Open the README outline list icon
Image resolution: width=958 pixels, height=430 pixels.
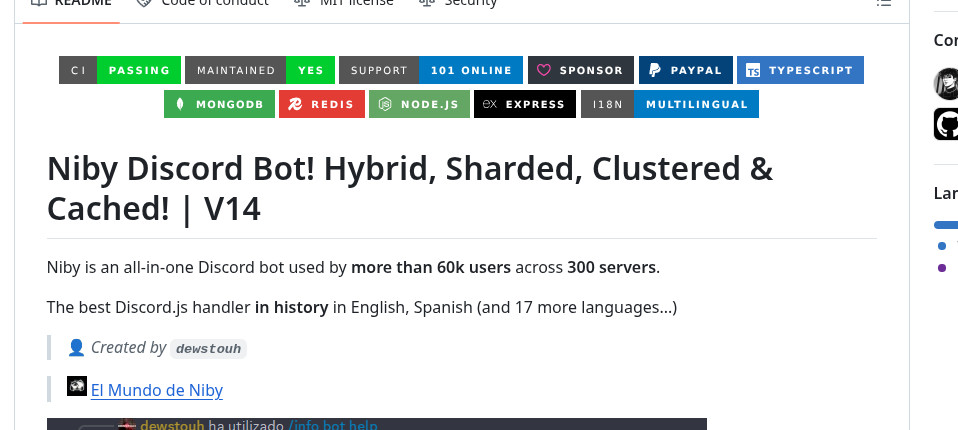[x=883, y=3]
